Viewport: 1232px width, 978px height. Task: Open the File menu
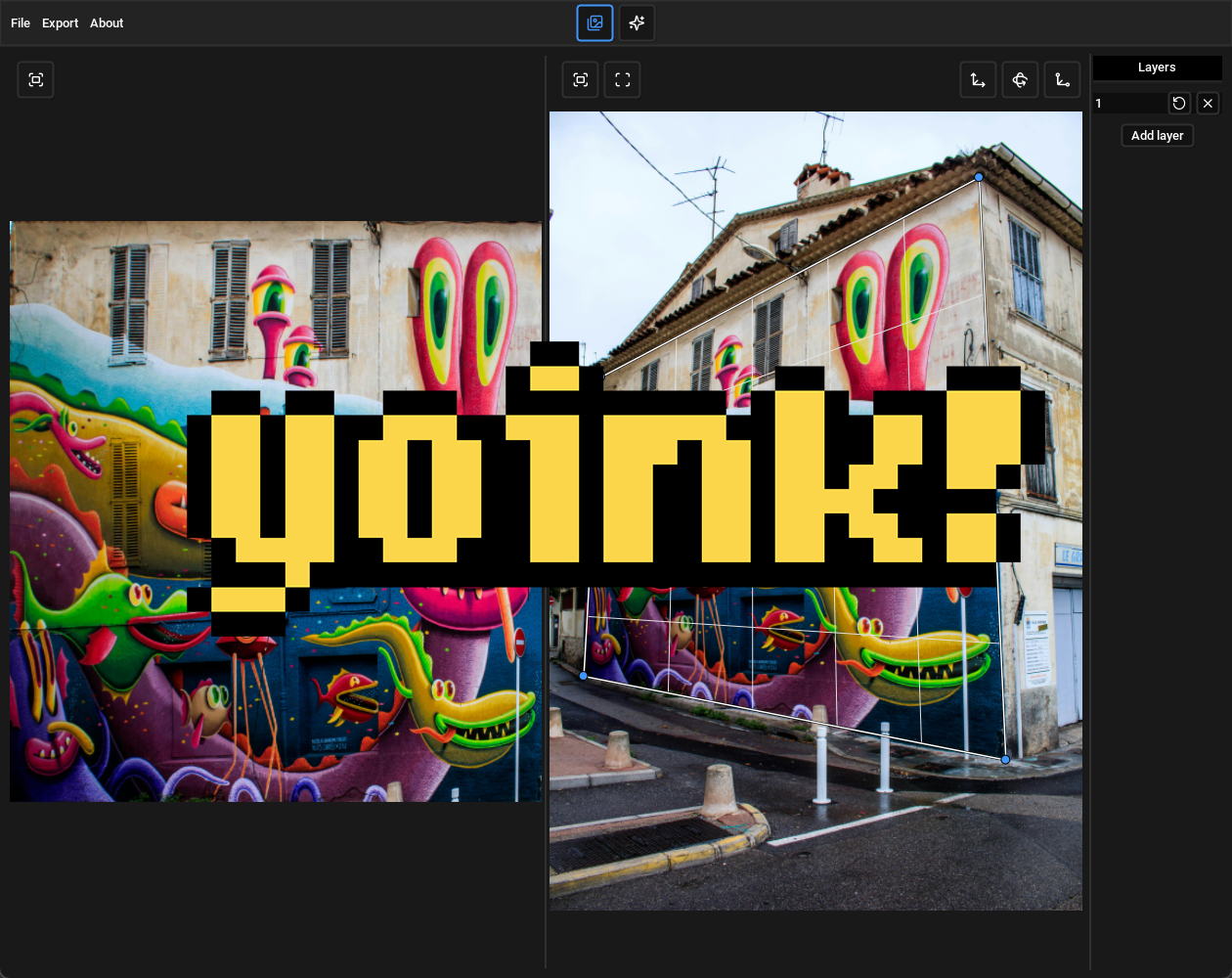tap(20, 22)
